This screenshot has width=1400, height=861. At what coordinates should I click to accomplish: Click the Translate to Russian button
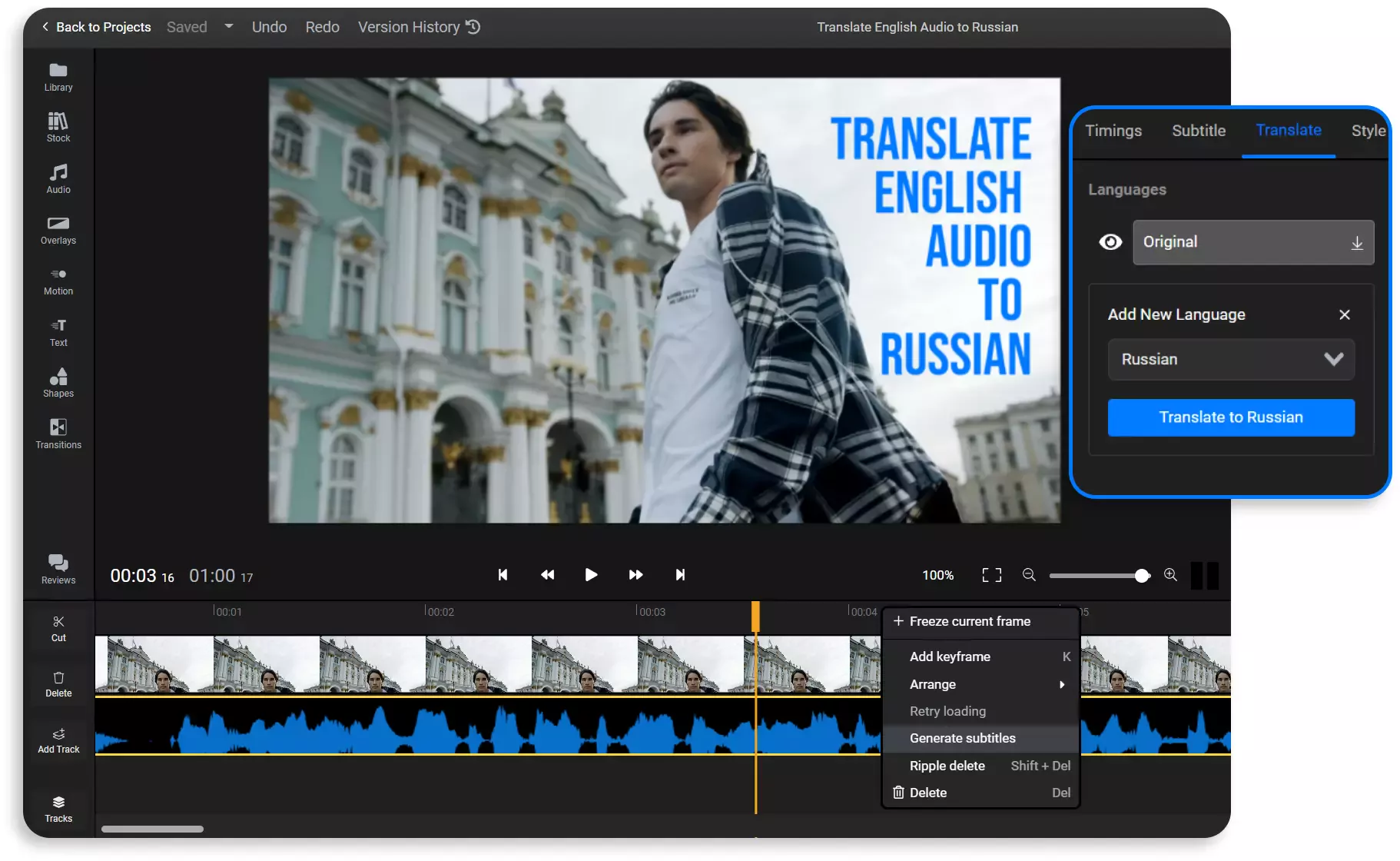[1230, 417]
